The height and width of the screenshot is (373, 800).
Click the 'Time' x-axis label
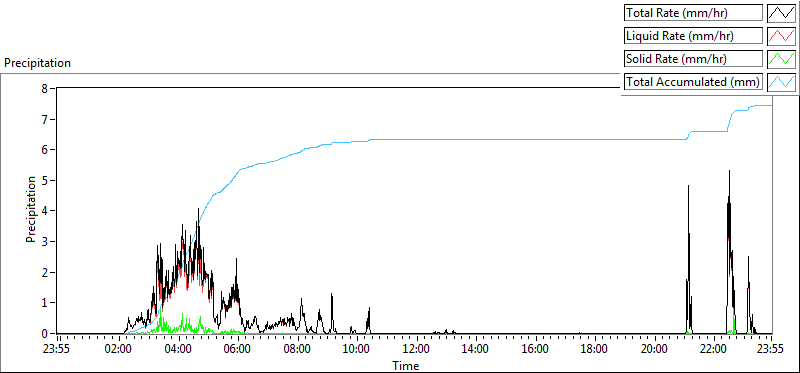(406, 366)
